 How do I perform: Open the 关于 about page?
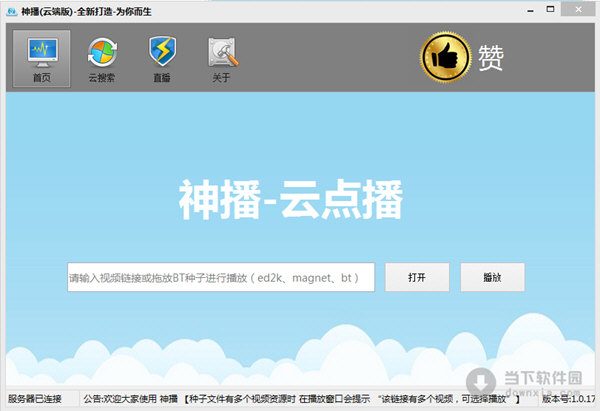pos(222,59)
